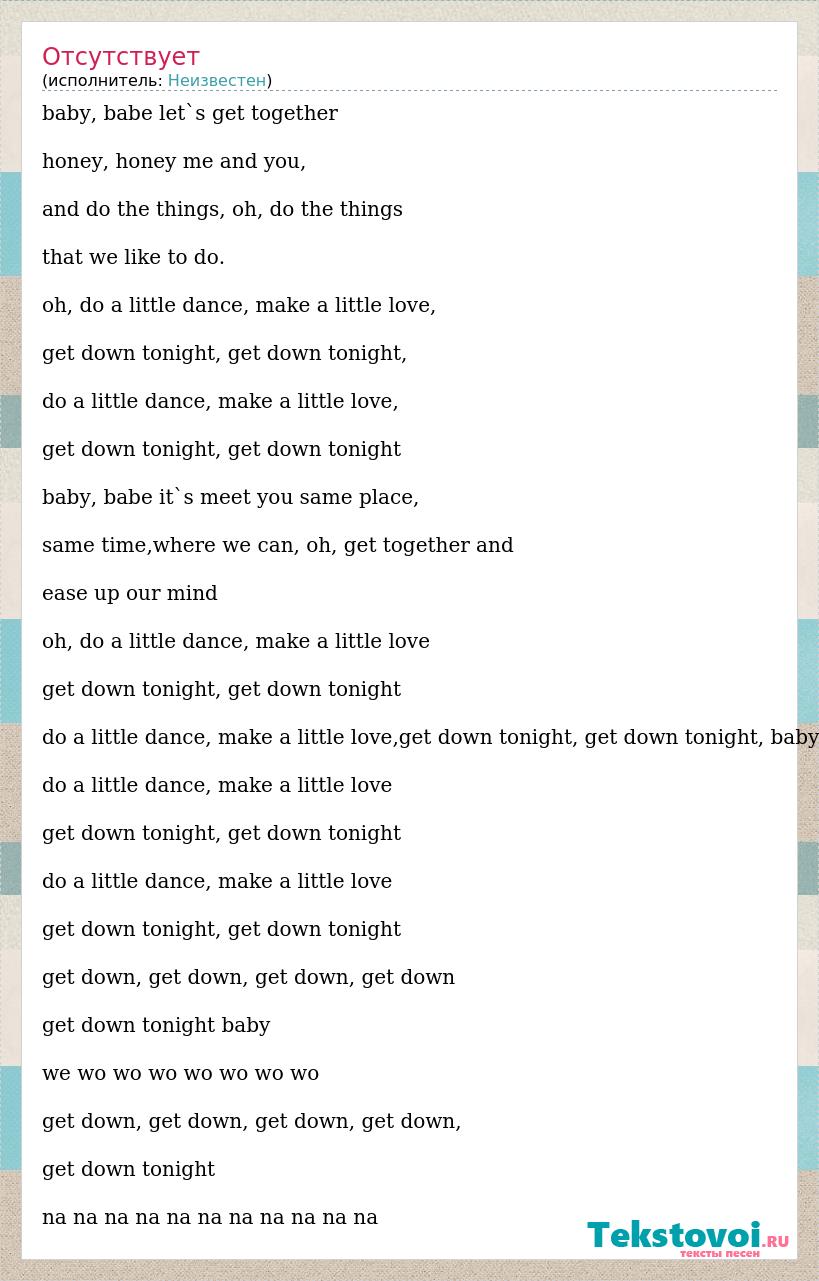The width and height of the screenshot is (819, 1281).
Task: Click the Tekstovoi.ru logo
Action: click(x=688, y=1237)
